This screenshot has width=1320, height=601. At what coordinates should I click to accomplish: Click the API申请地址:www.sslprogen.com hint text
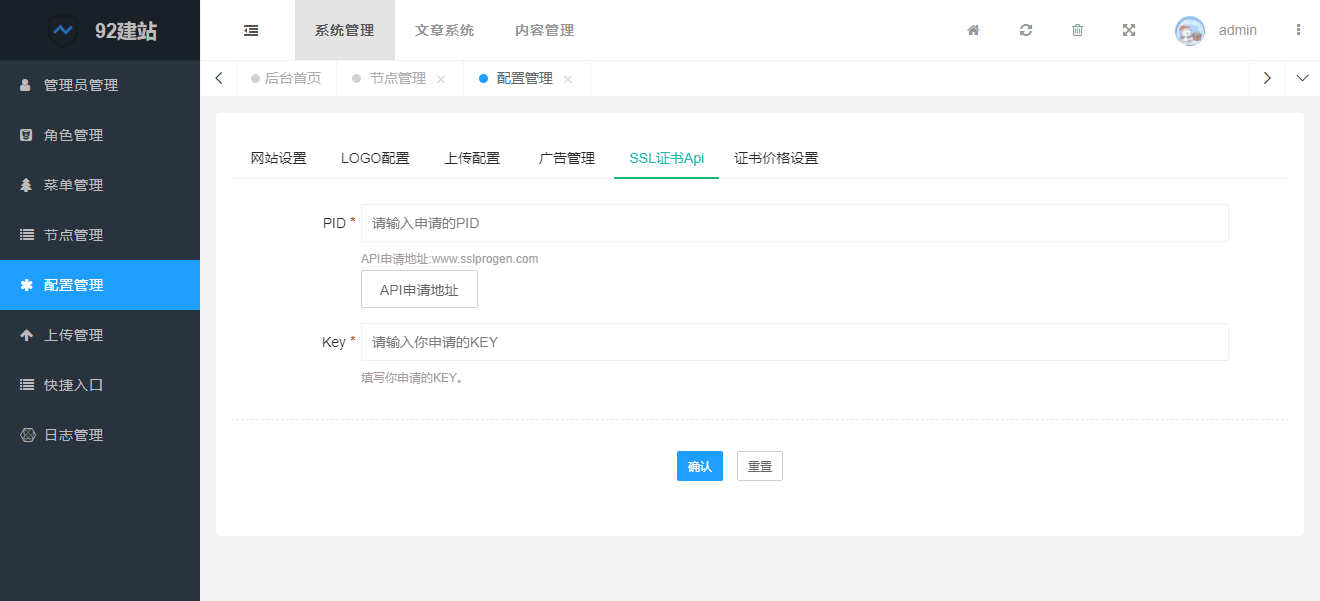[x=450, y=259]
